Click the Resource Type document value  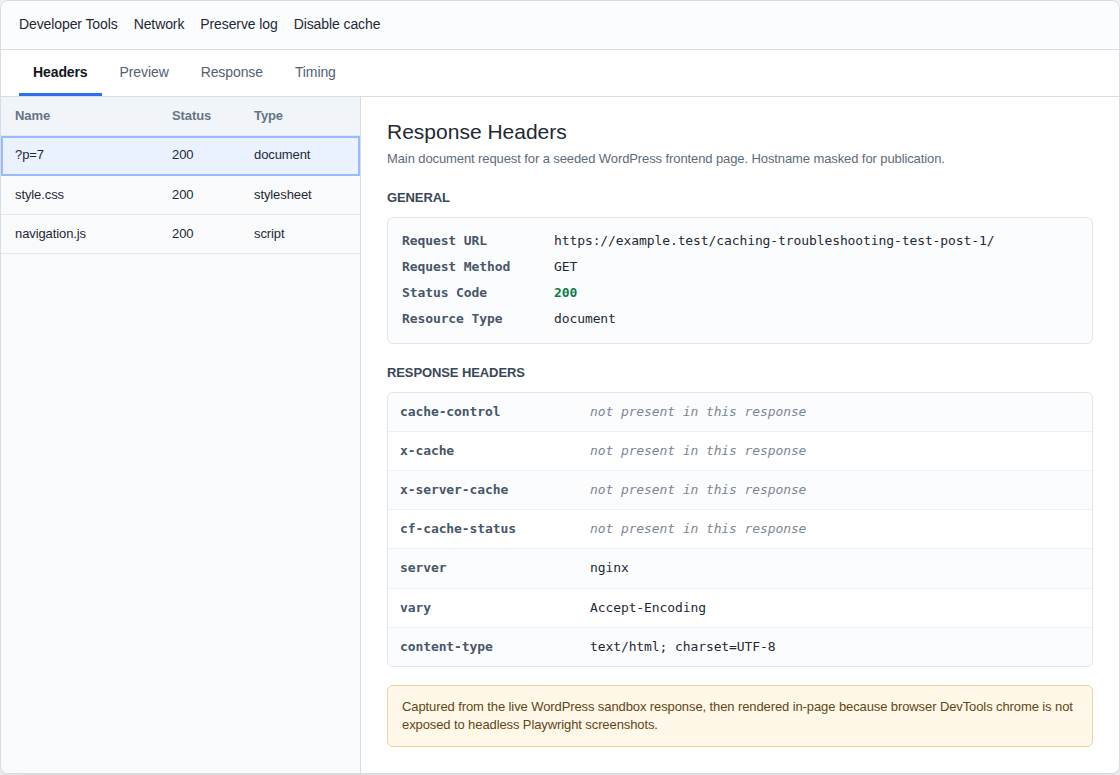(x=584, y=319)
